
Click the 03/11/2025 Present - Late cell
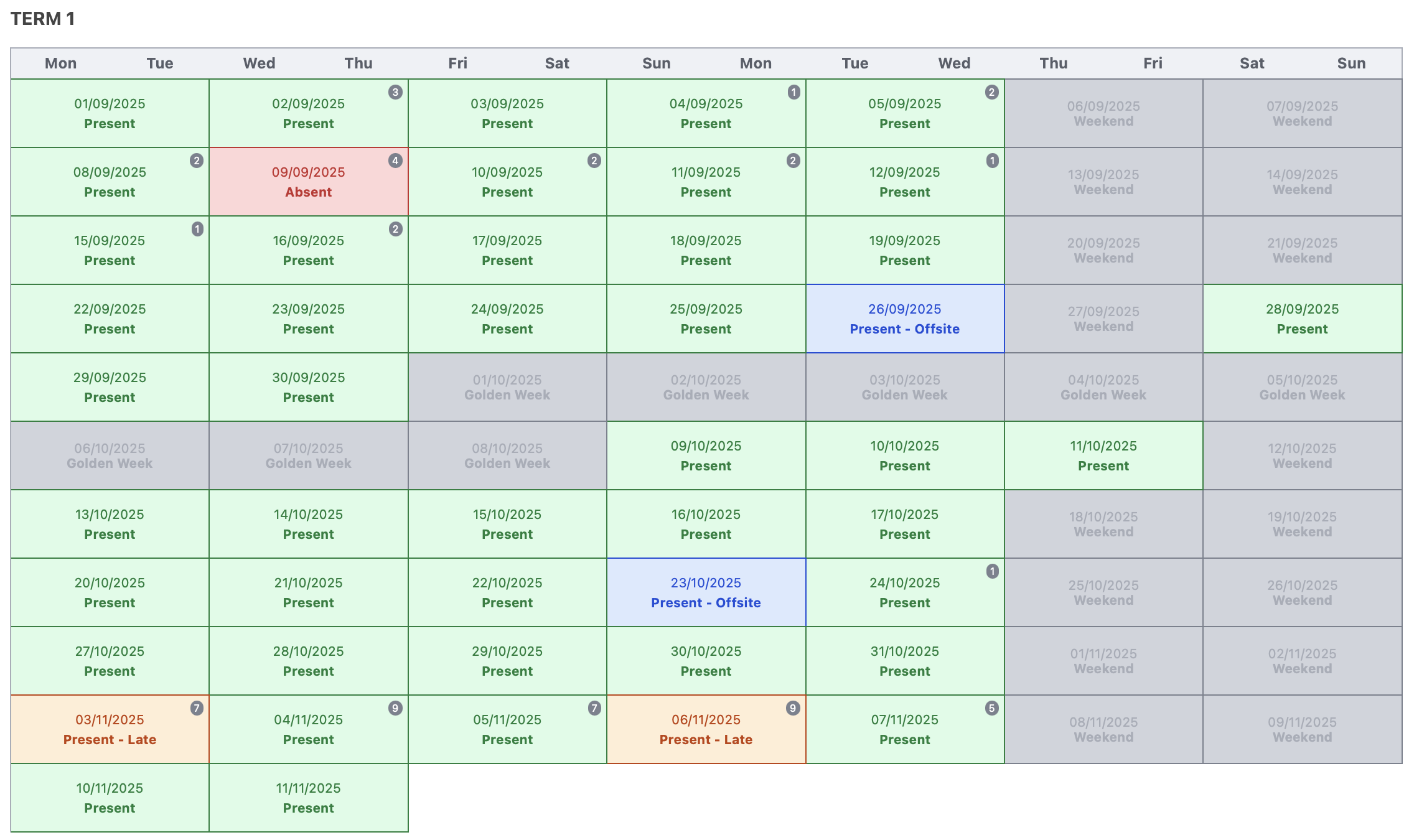[110, 730]
